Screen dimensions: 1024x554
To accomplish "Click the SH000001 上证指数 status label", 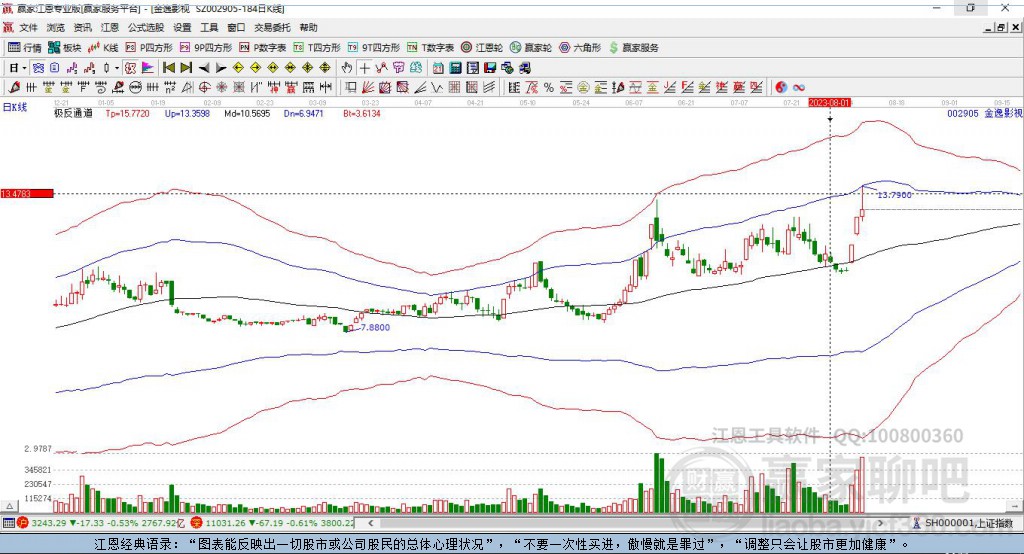I will pos(968,523).
